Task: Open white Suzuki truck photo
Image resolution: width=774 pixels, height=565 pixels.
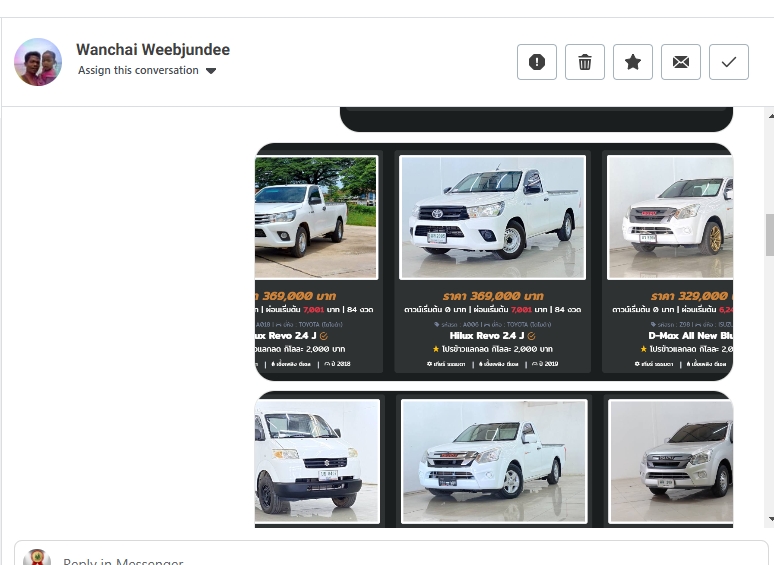Action: point(317,461)
